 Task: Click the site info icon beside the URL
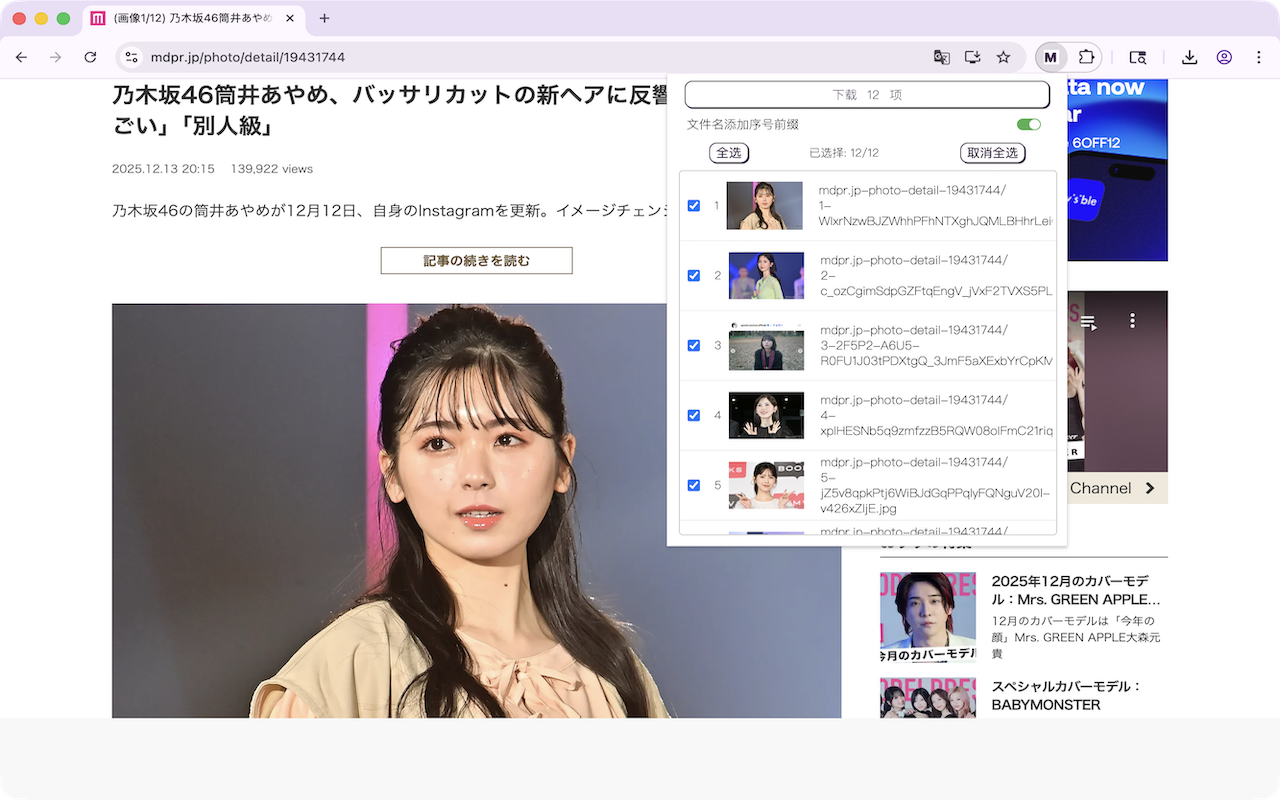click(x=133, y=58)
